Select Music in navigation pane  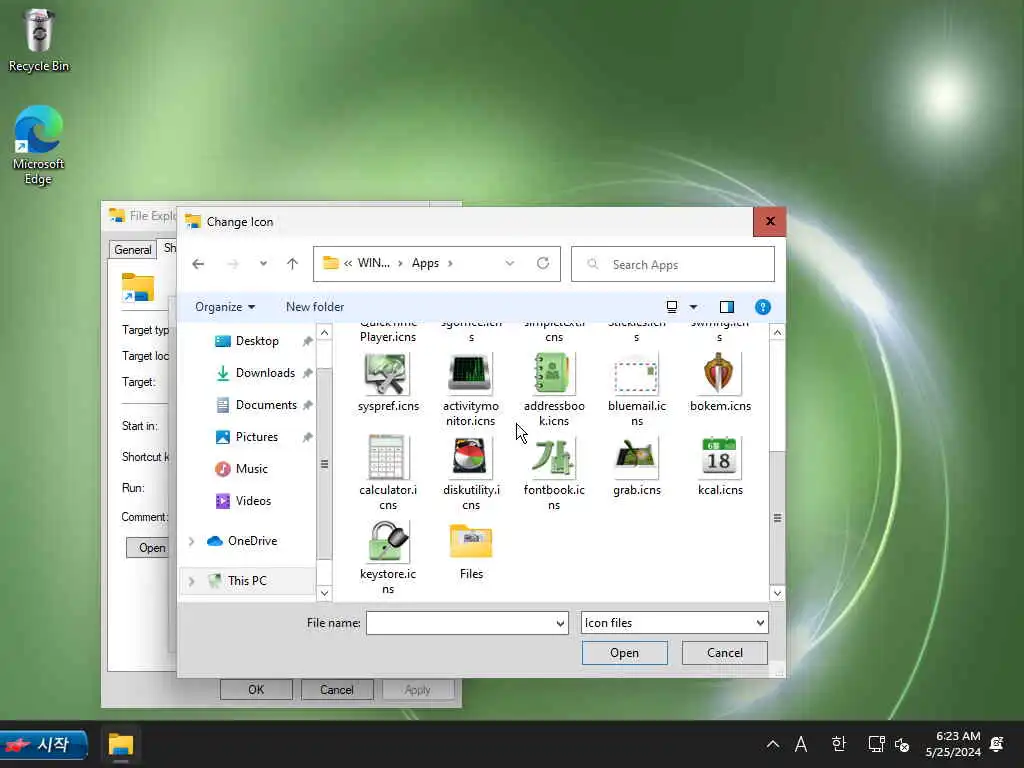251,469
